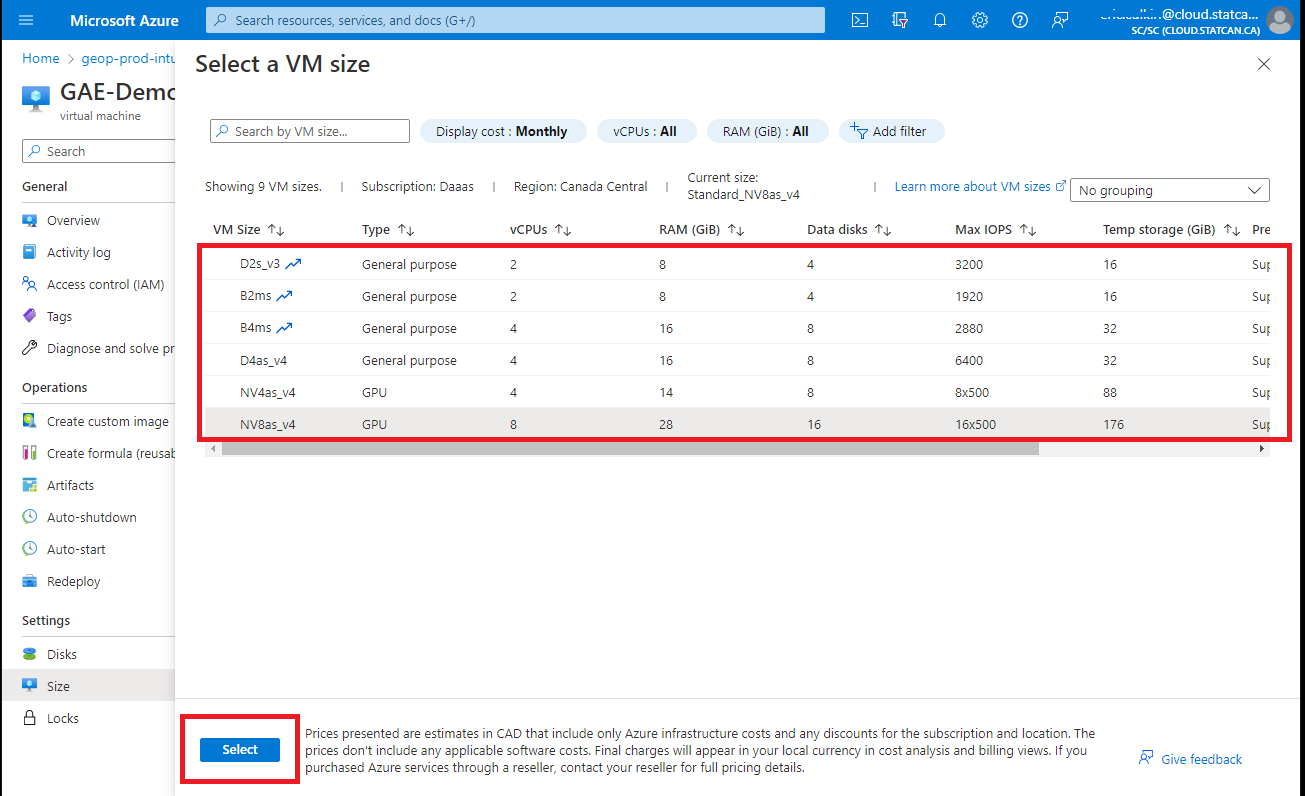
Task: Go to Home breadcrumb
Action: (41, 58)
